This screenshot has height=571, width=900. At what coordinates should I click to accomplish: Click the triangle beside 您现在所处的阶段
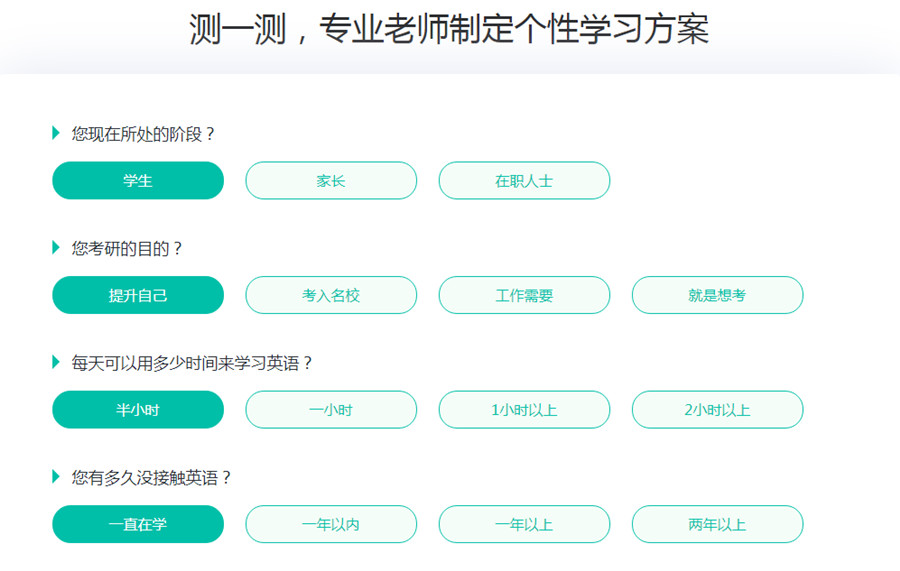(56, 133)
